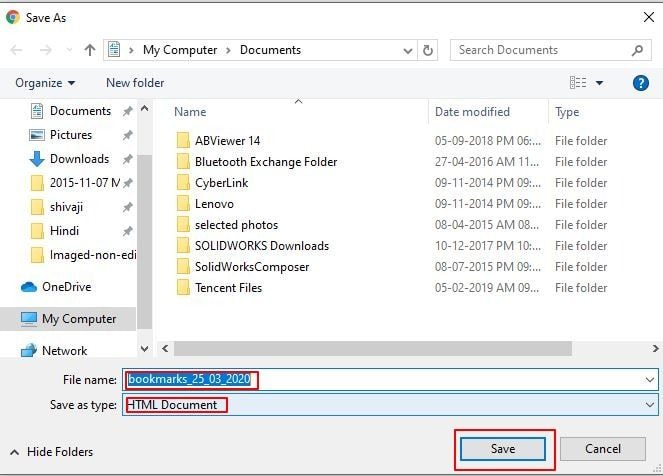Select the OneDrive cloud icon
Screen dimensions: 663x476
pos(29,287)
